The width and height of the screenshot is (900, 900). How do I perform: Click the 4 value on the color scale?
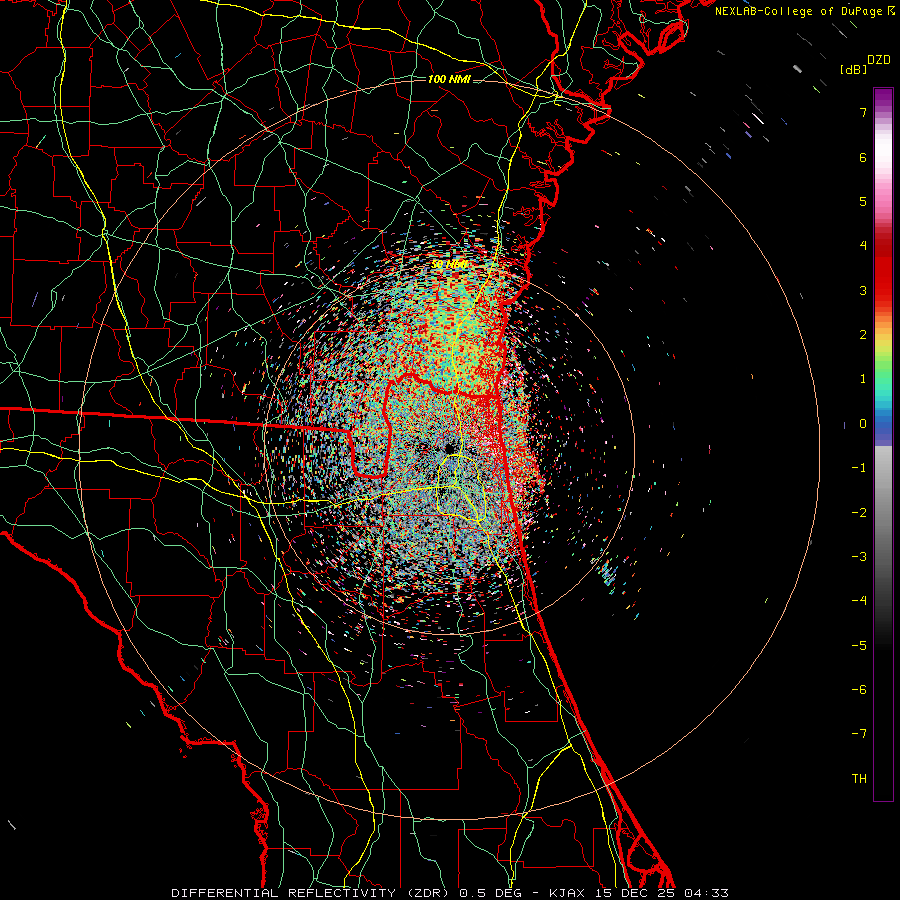click(863, 246)
